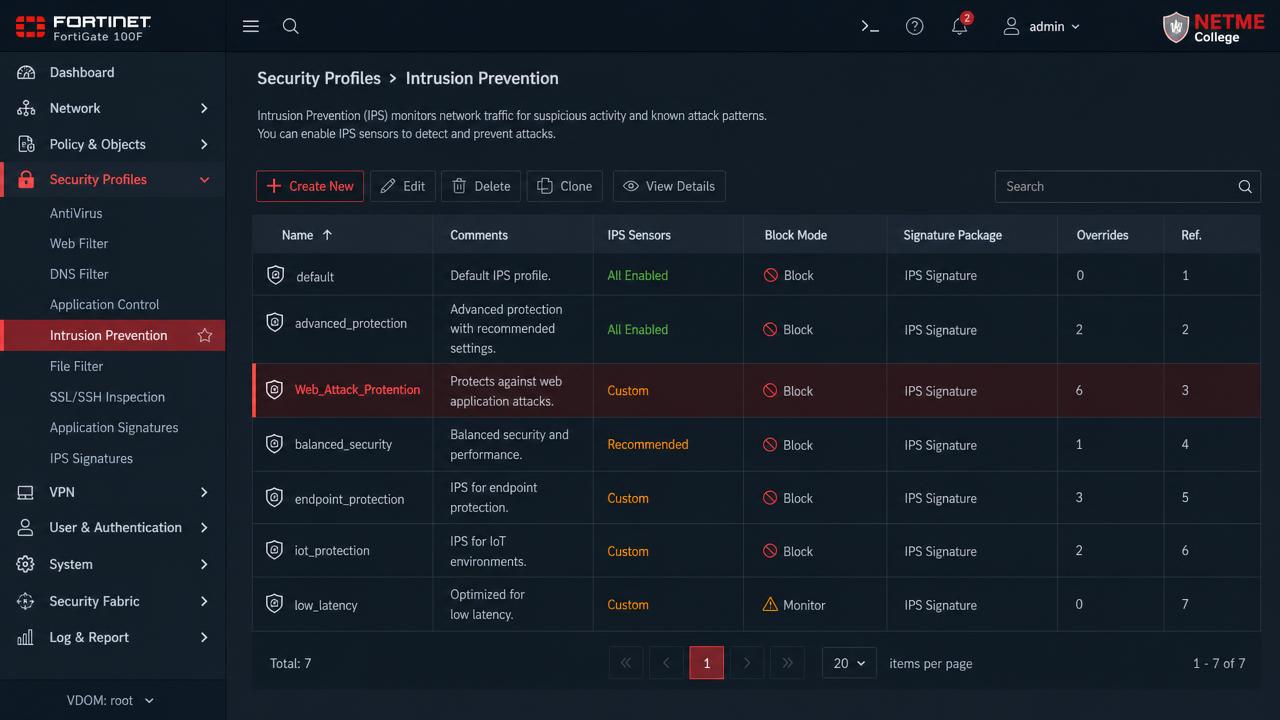The image size is (1280, 720).
Task: Click the Overrides column header
Action: pos(1102,235)
